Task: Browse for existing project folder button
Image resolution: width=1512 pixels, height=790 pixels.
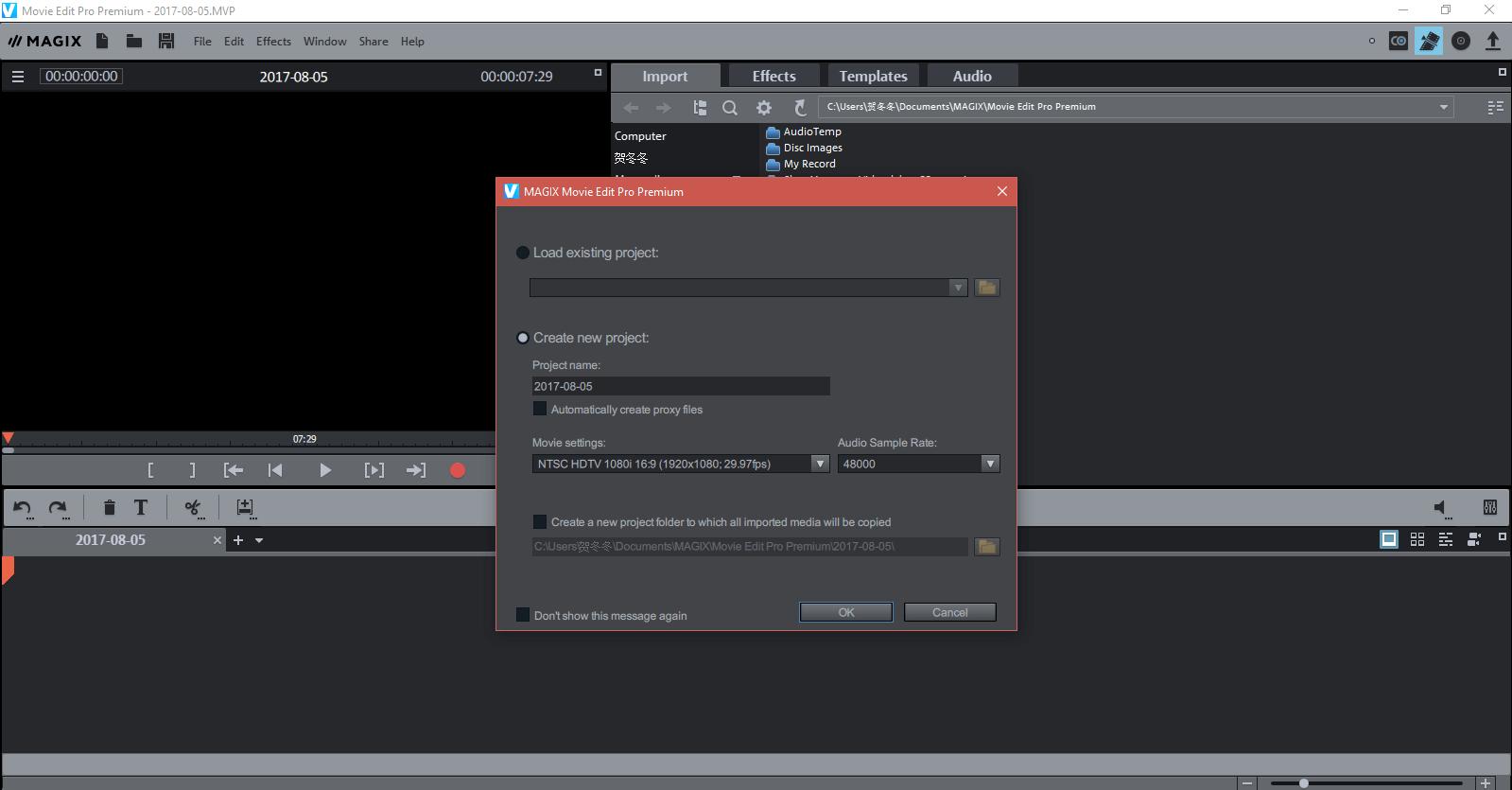Action: 987,288
